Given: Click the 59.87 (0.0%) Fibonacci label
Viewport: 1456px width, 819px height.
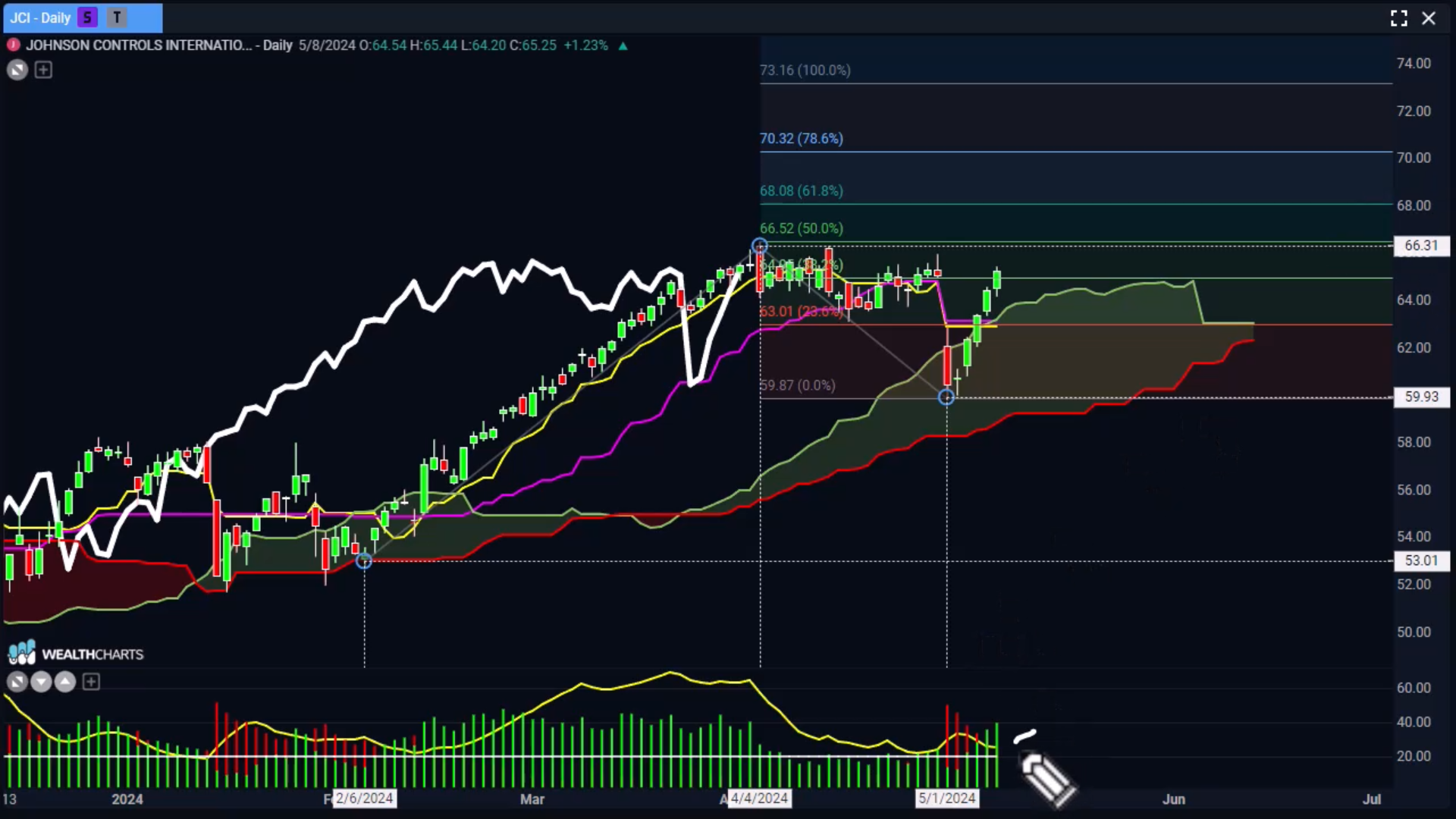Looking at the screenshot, I should click(798, 386).
